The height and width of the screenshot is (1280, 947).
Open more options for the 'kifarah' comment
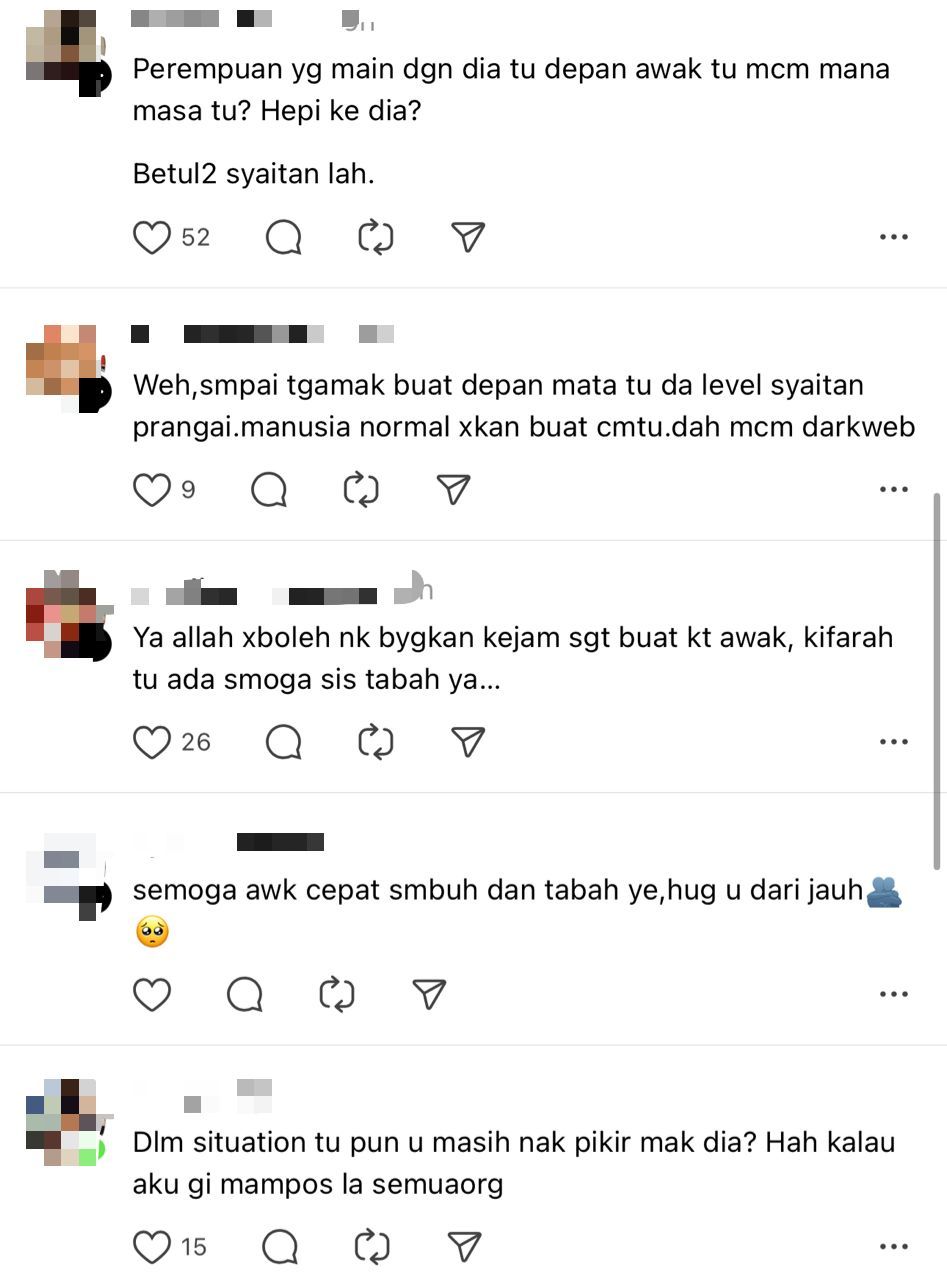coord(893,742)
